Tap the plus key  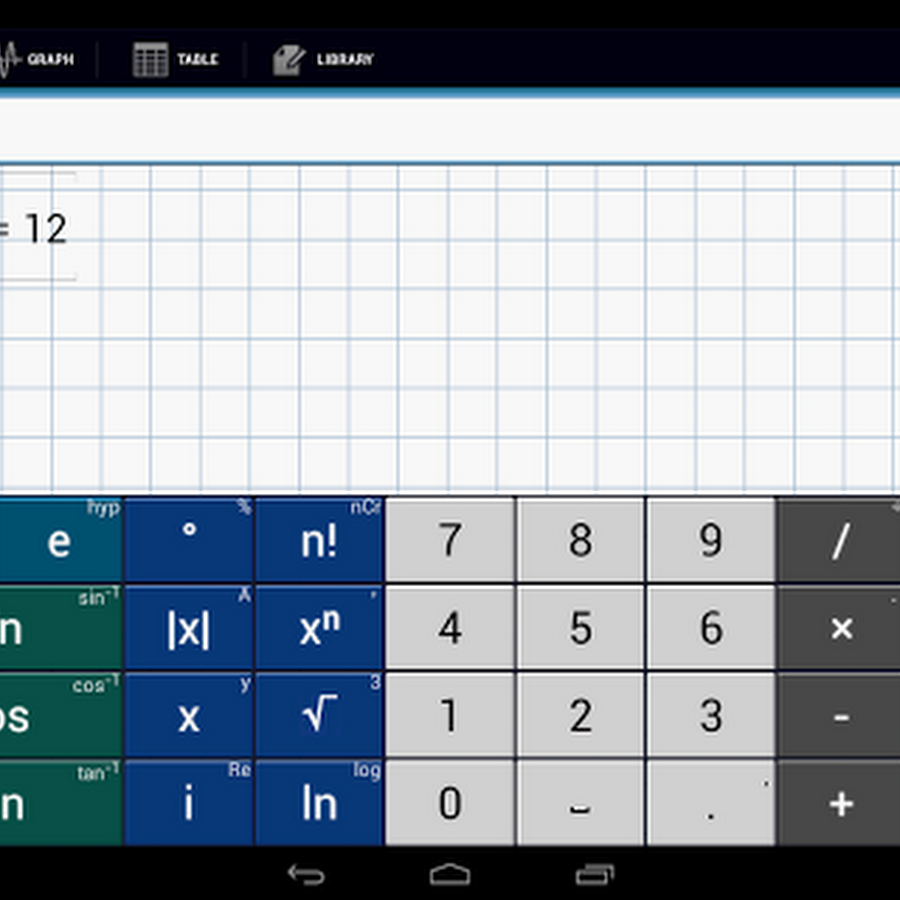pos(839,803)
